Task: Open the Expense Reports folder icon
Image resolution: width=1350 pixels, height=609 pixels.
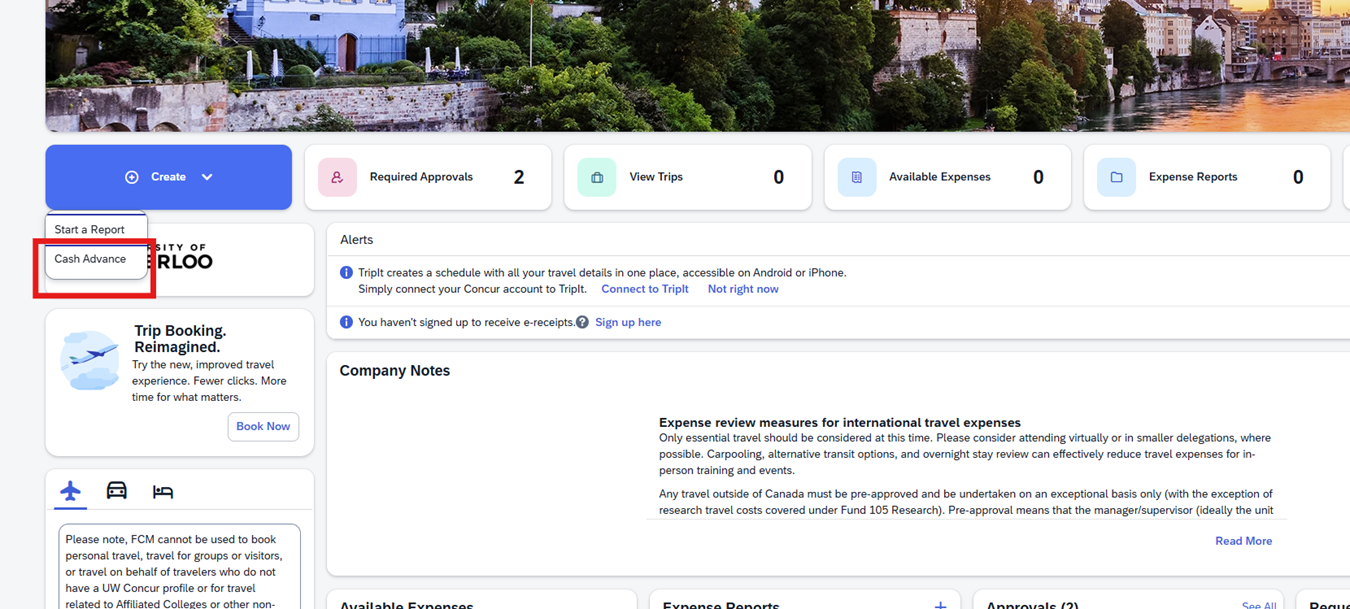Action: (x=1116, y=177)
